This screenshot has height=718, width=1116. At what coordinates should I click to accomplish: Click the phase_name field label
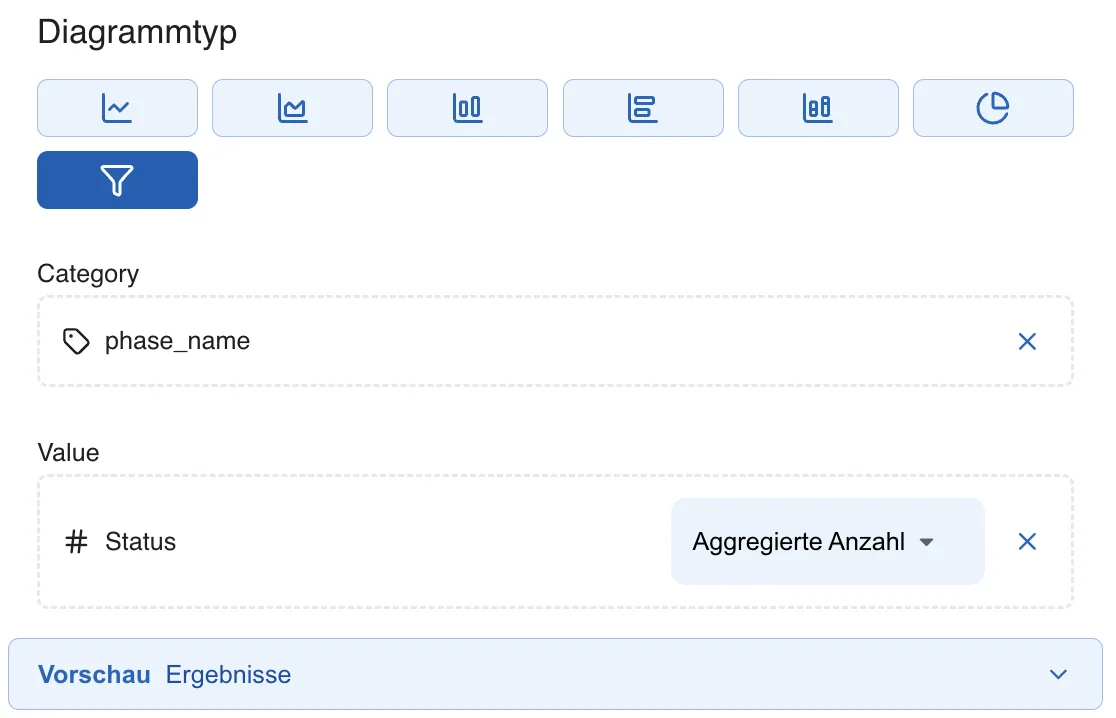(177, 342)
